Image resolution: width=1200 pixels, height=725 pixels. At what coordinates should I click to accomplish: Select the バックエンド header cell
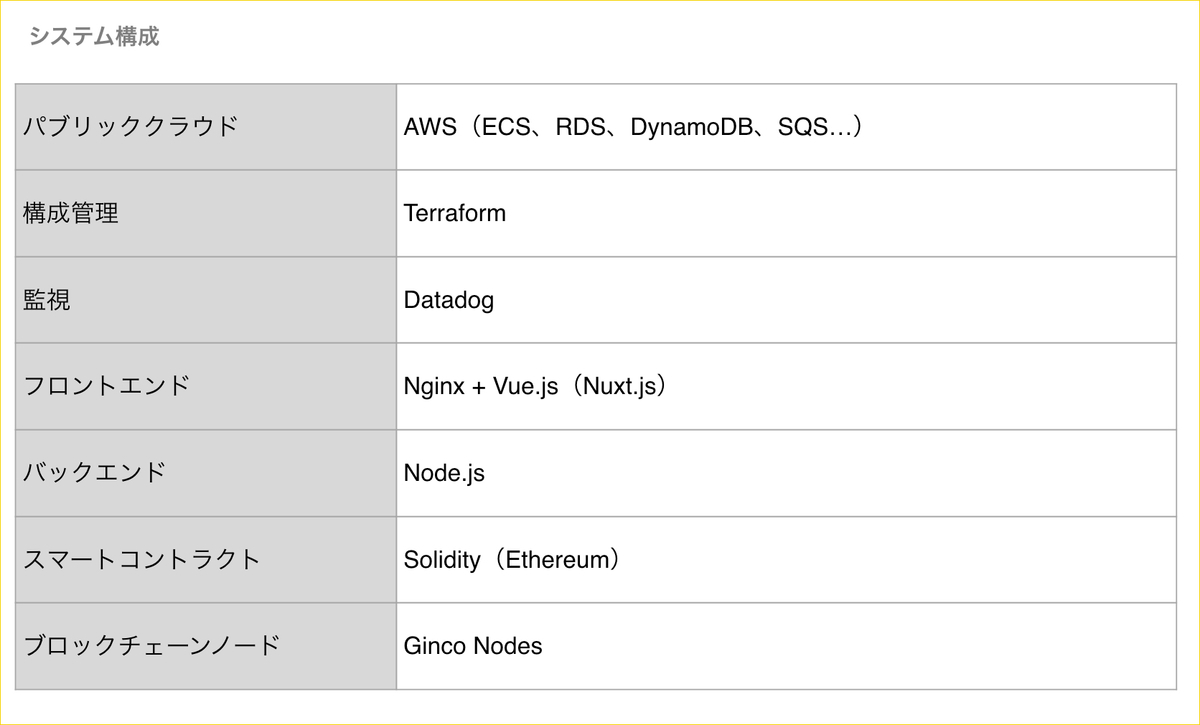(206, 473)
